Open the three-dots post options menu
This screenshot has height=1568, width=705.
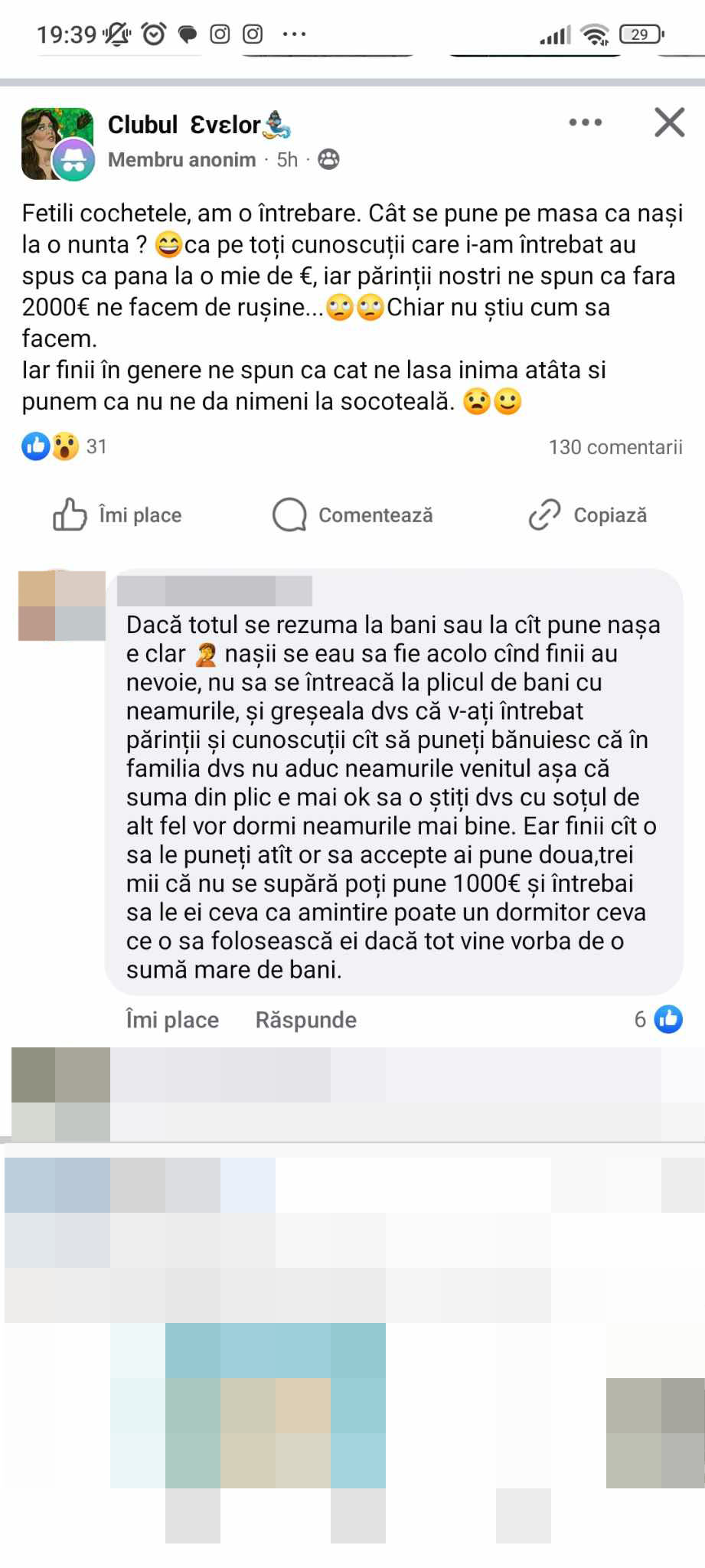(586, 122)
